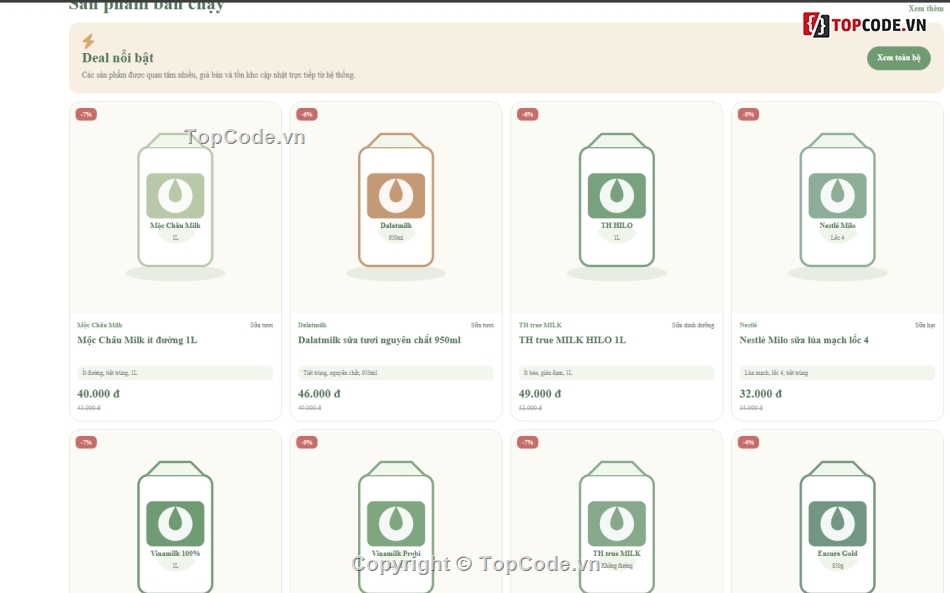Click the lightning bolt deal icon

[88, 41]
